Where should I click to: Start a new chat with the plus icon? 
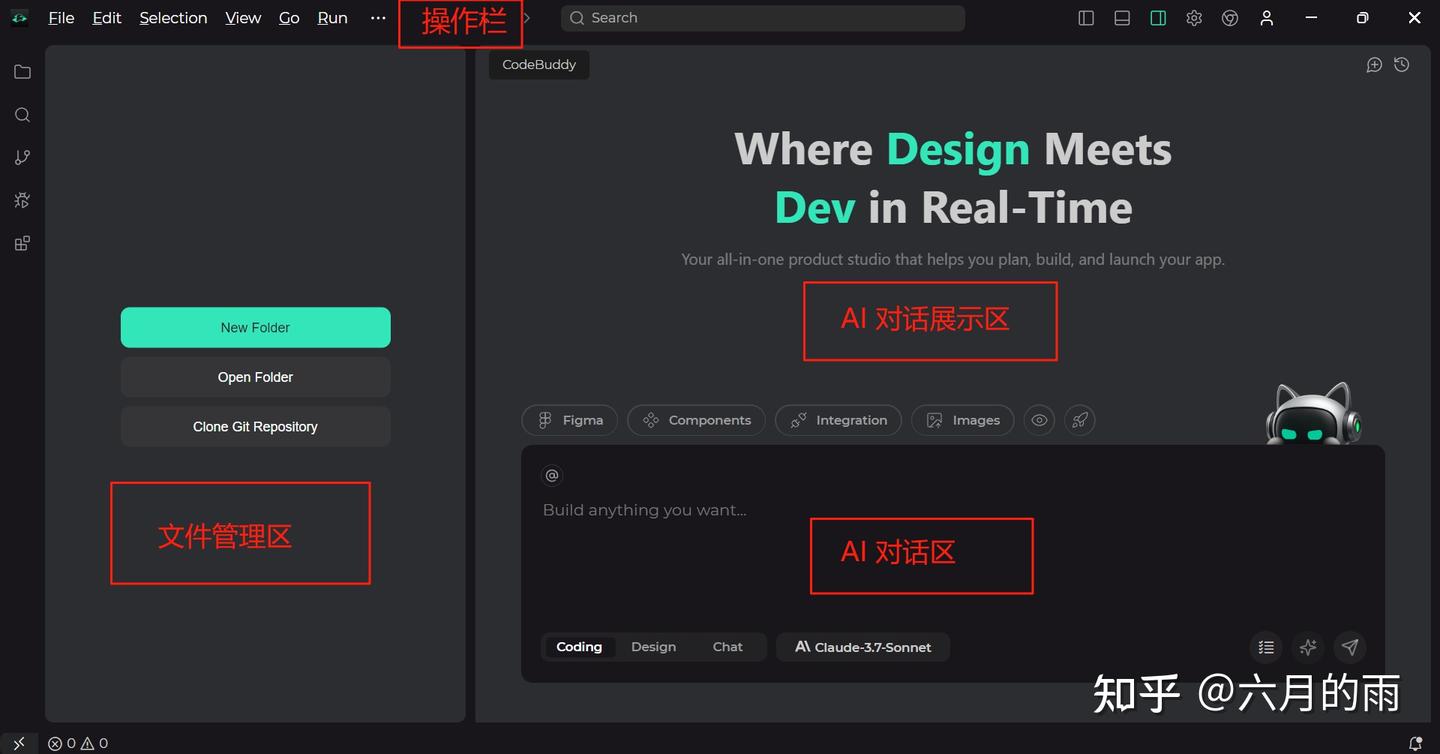1374,64
